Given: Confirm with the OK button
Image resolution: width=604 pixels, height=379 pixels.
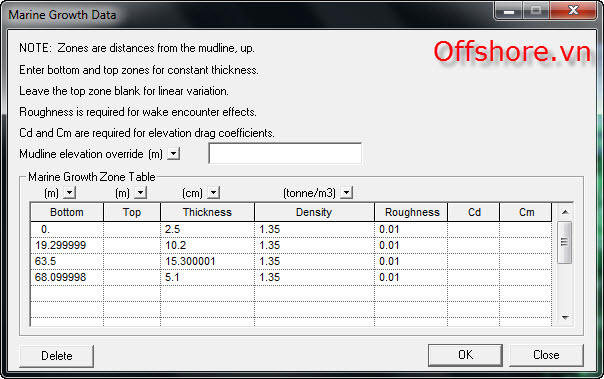Looking at the screenshot, I should point(465,355).
